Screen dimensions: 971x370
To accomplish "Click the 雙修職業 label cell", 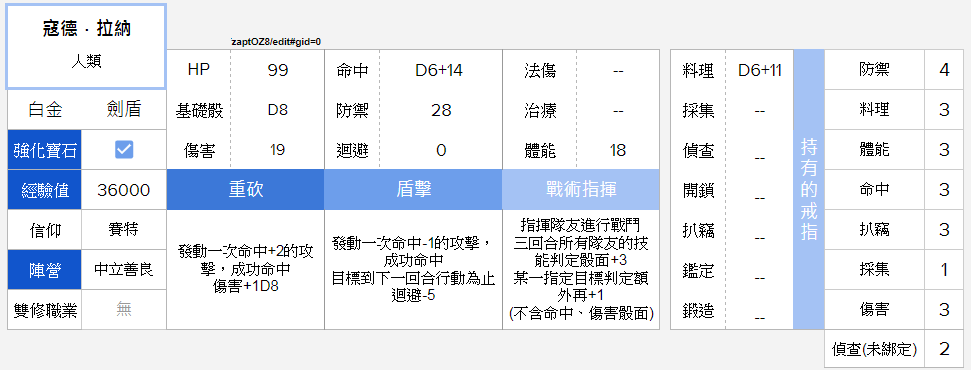I will click(x=45, y=310).
